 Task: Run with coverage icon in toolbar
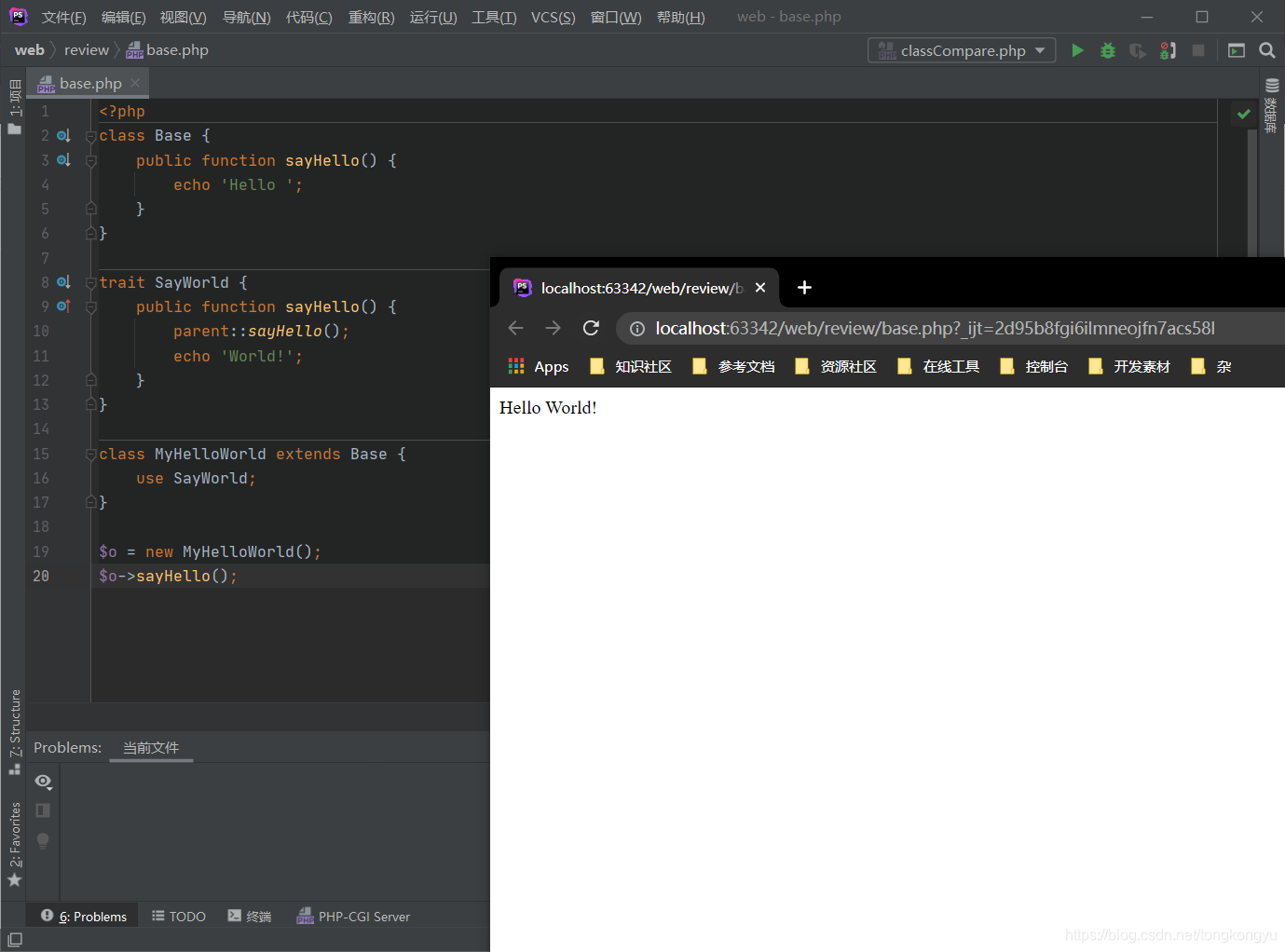[1138, 50]
